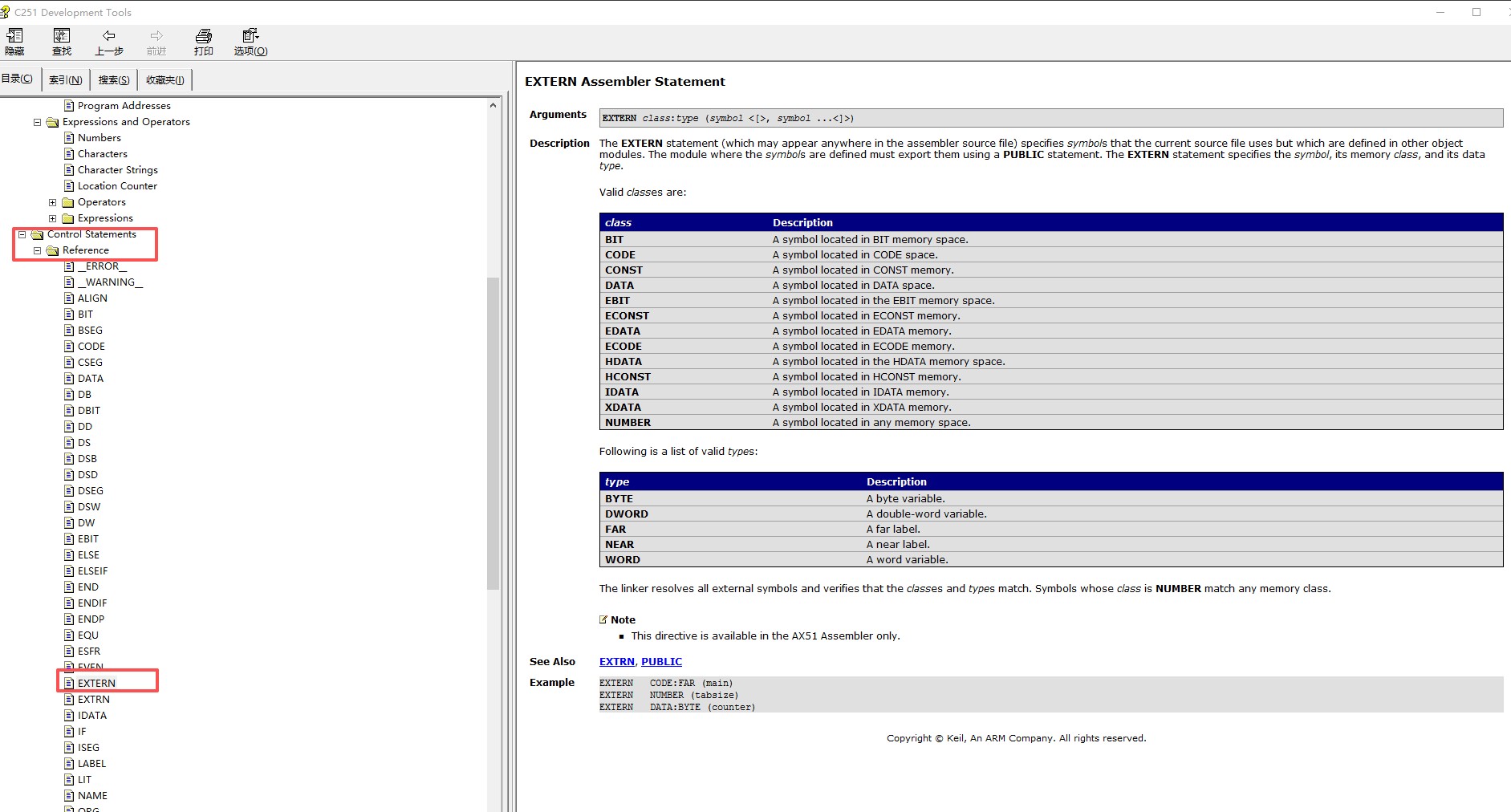
Task: Switch to the 目录(C) contents tab
Action: coord(18,79)
